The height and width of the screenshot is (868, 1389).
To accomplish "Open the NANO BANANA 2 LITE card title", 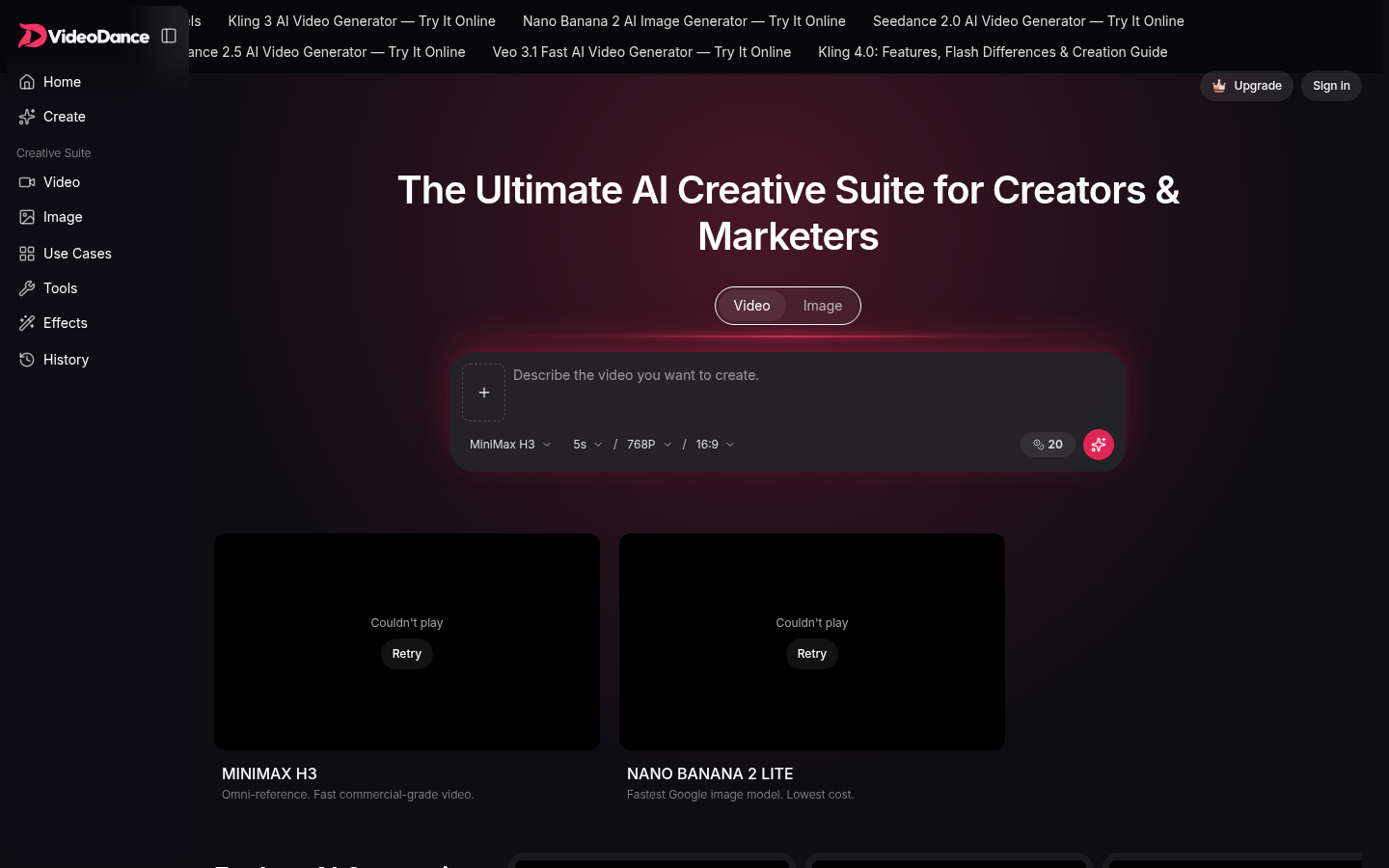I will (x=710, y=773).
